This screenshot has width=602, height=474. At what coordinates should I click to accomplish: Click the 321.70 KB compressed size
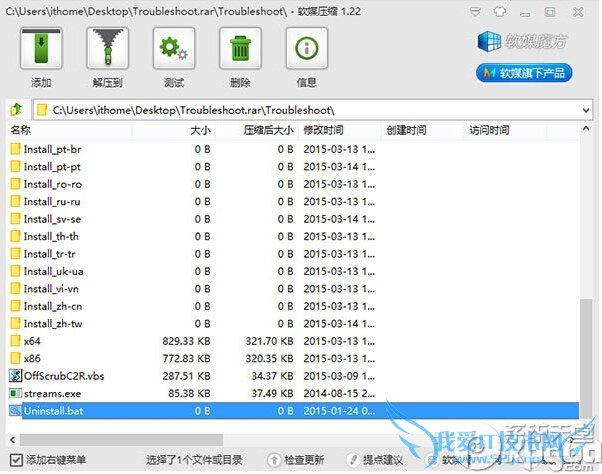pyautogui.click(x=270, y=341)
